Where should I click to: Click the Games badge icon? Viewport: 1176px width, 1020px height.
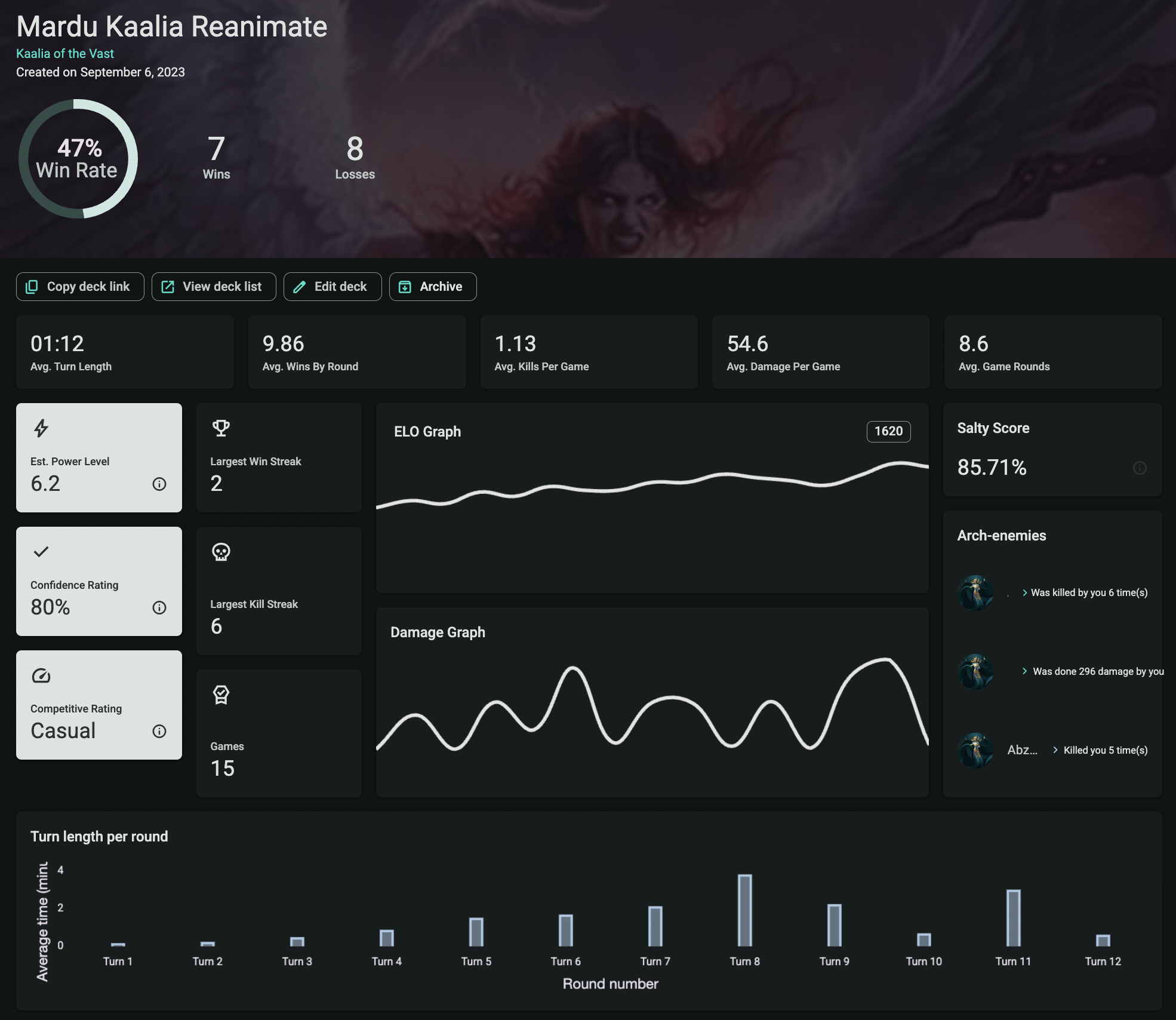(221, 695)
